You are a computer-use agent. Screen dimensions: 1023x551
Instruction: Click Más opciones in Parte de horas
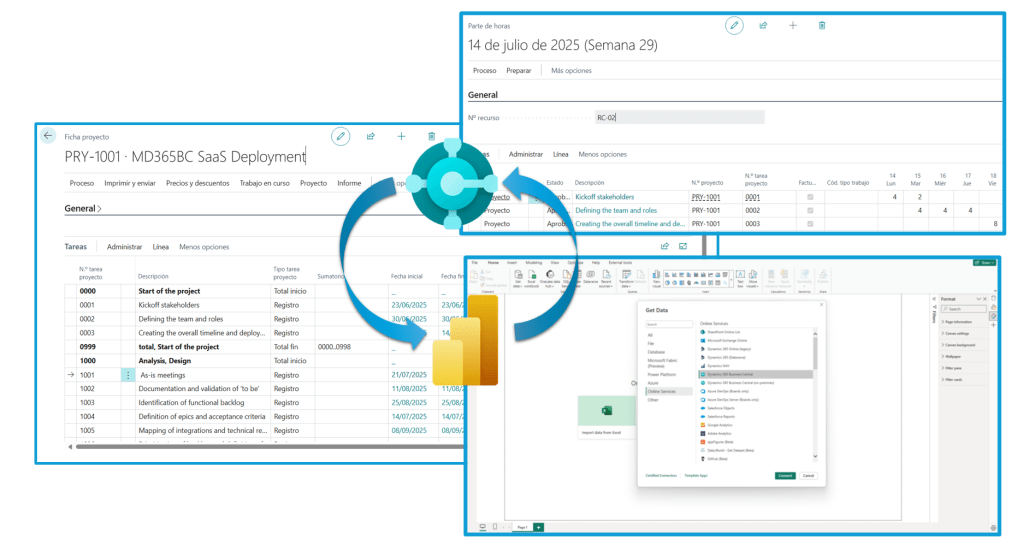572,70
